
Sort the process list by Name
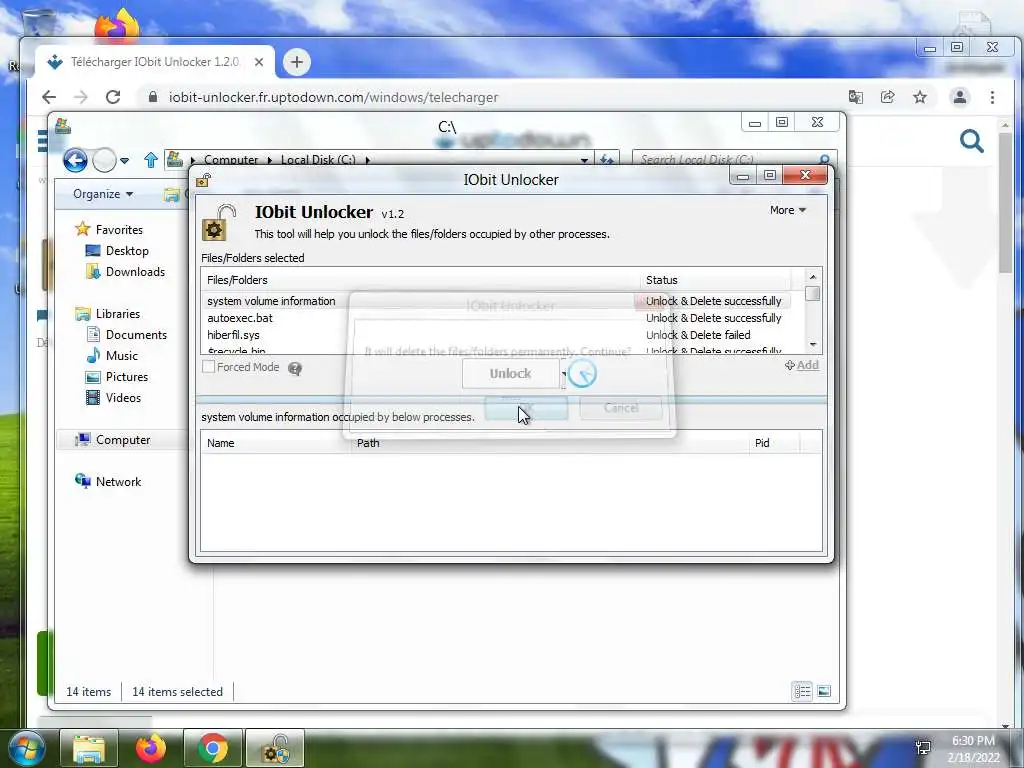[x=276, y=443]
